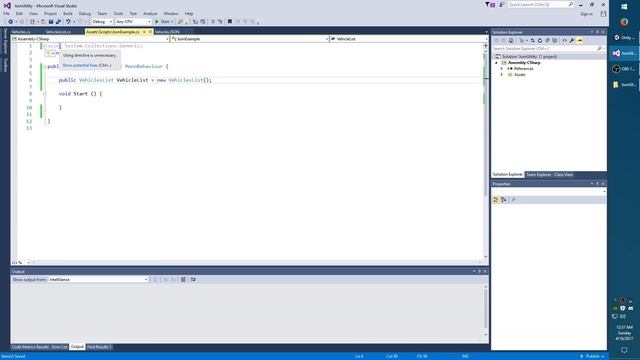Screen dimensions: 640x360
Task: Open the Analyze menu
Action: pyautogui.click(x=150, y=13)
